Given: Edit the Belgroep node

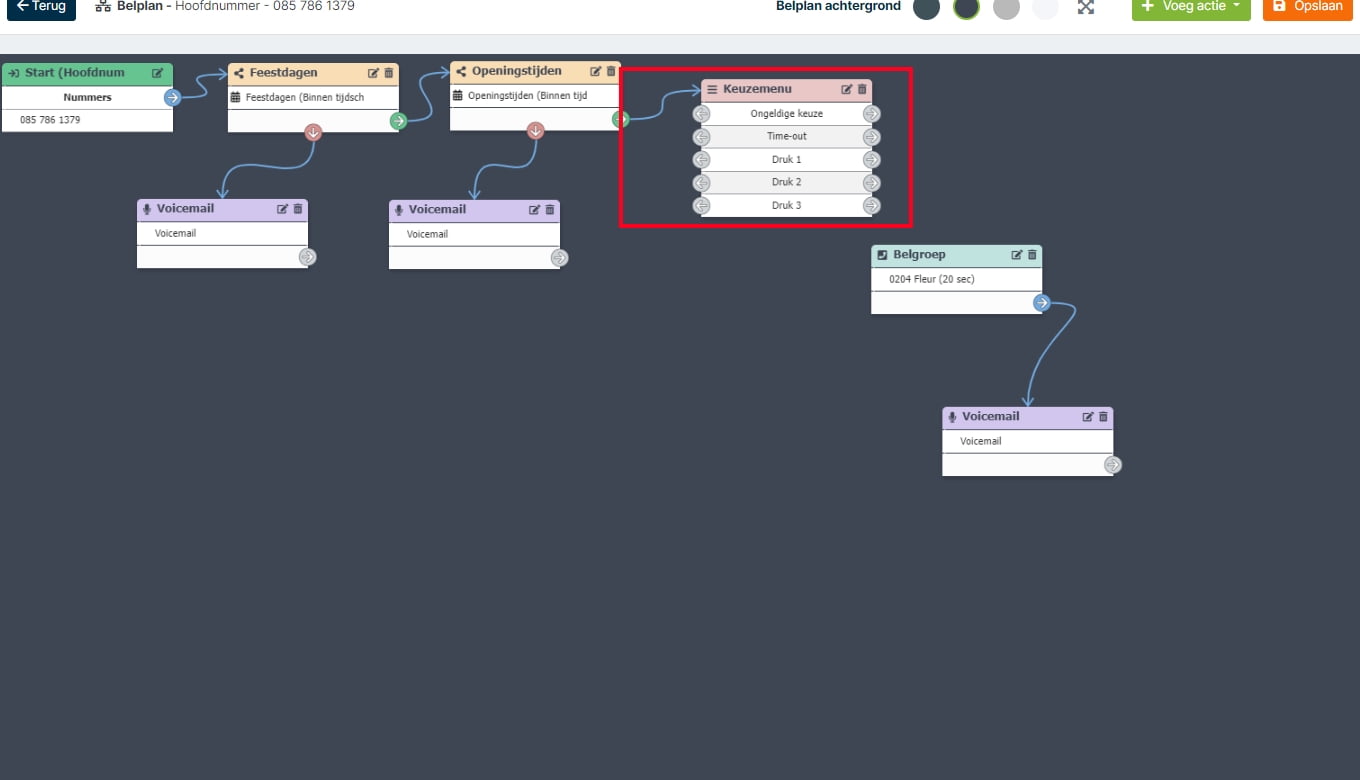Looking at the screenshot, I should click(x=1017, y=255).
